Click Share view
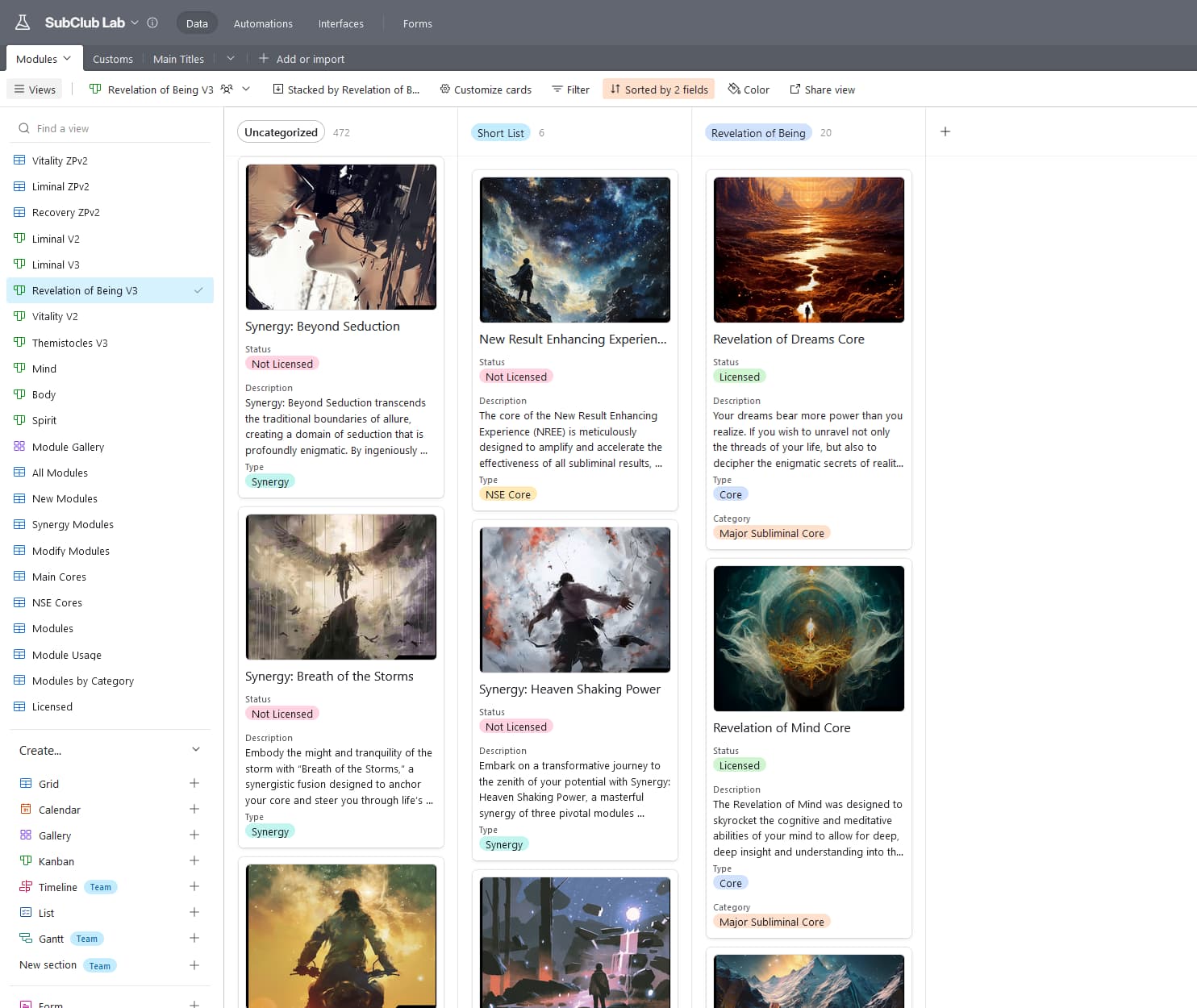 point(822,90)
